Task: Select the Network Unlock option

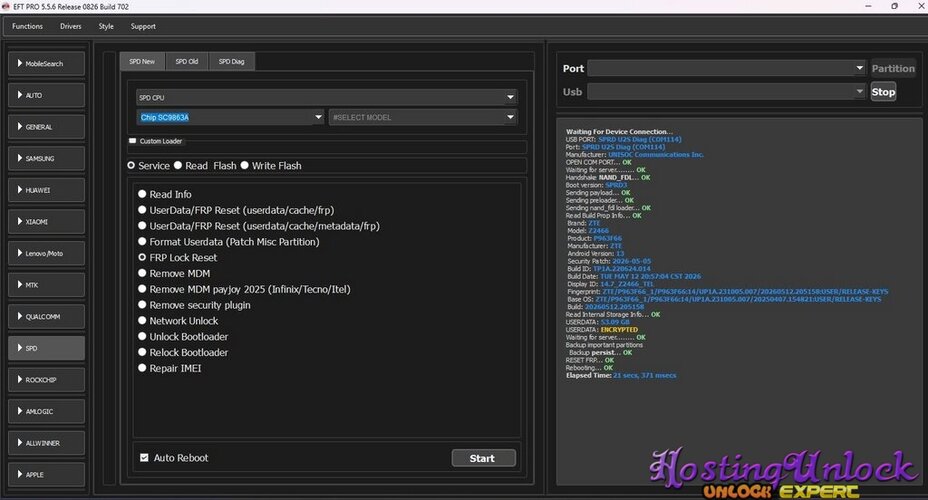Action: coord(142,321)
